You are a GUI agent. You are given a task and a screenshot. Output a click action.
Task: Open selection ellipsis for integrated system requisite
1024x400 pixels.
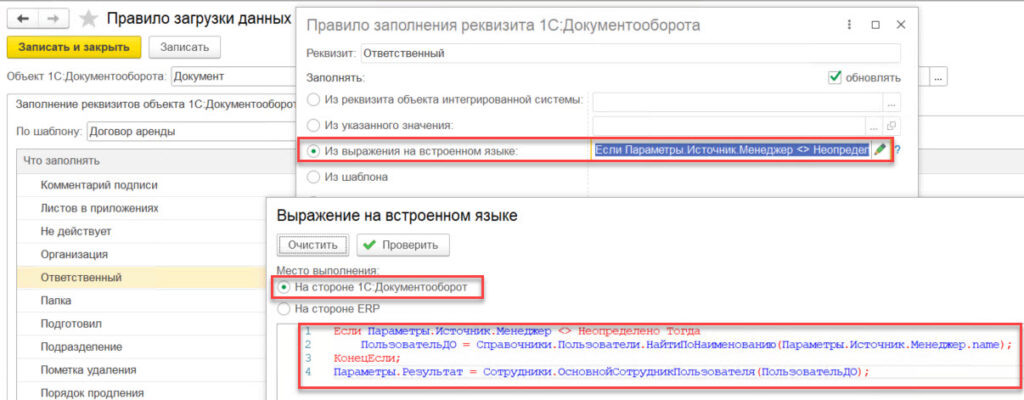click(891, 101)
